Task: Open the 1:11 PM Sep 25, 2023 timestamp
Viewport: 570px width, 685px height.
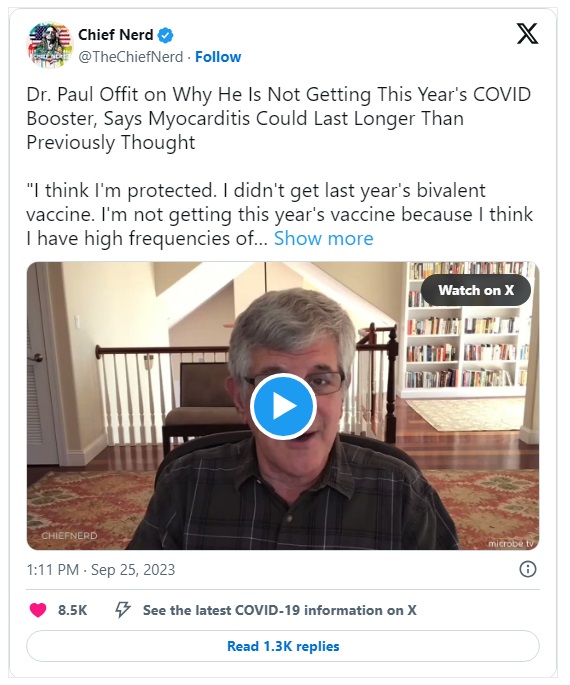Action: click(101, 570)
